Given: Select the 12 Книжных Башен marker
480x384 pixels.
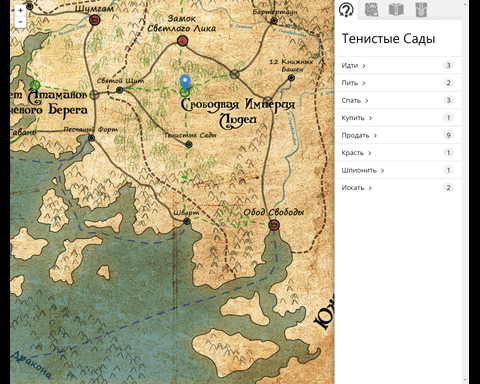Looking at the screenshot, I should pyautogui.click(x=291, y=78).
